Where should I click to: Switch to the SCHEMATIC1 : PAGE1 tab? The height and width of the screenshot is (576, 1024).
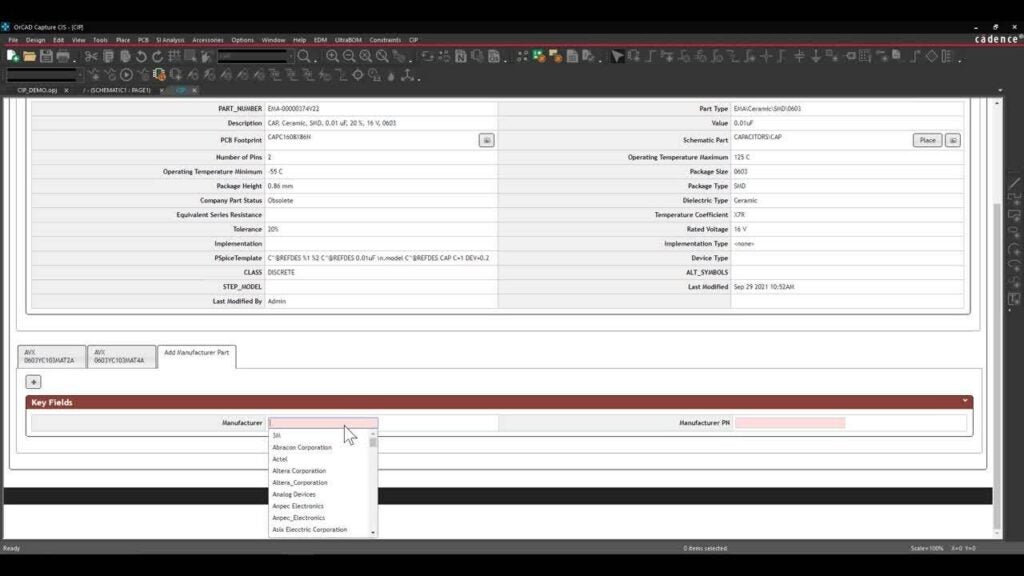(116, 90)
